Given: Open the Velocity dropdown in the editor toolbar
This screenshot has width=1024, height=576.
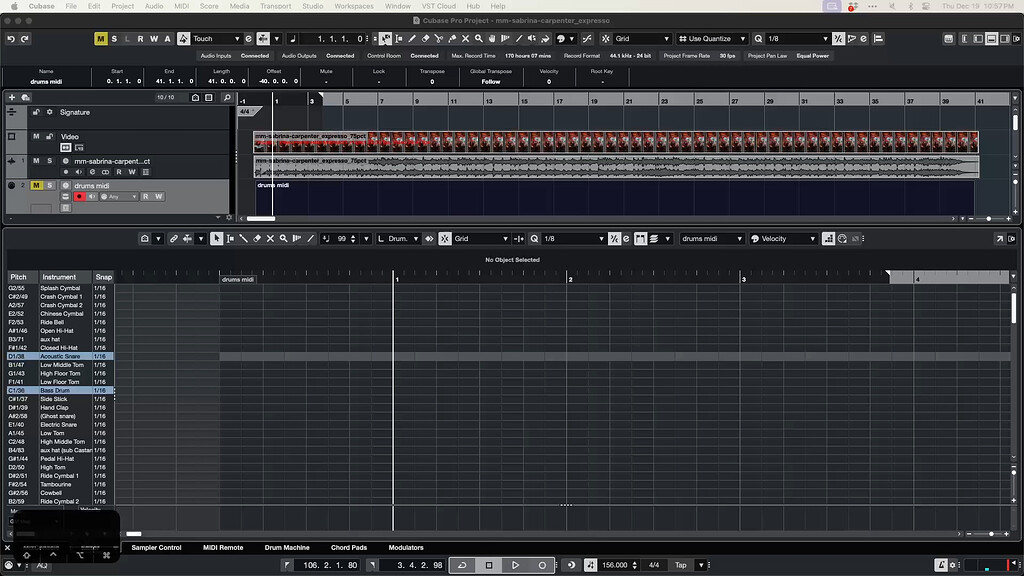Looking at the screenshot, I should pos(785,238).
